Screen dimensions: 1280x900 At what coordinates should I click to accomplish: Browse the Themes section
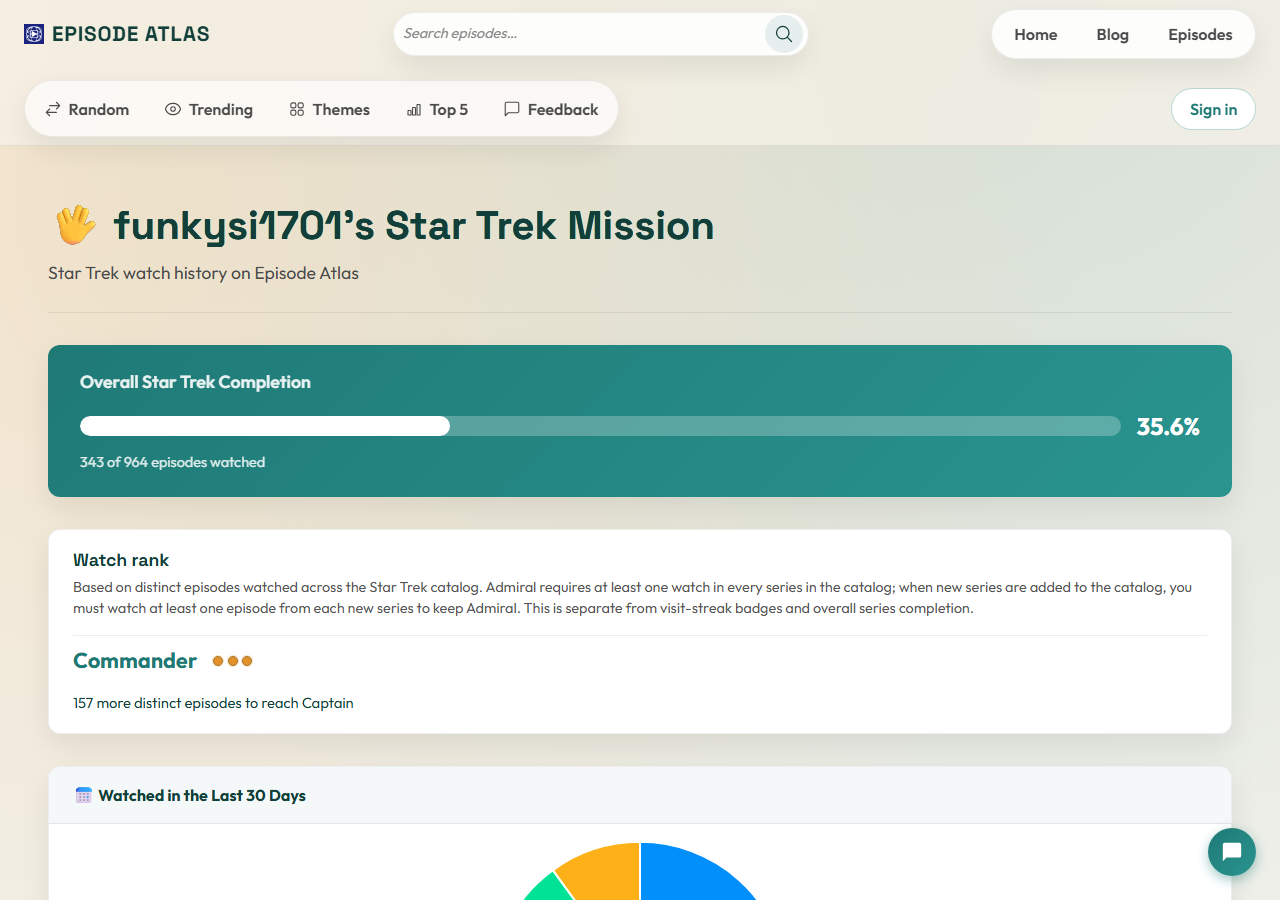(x=329, y=109)
